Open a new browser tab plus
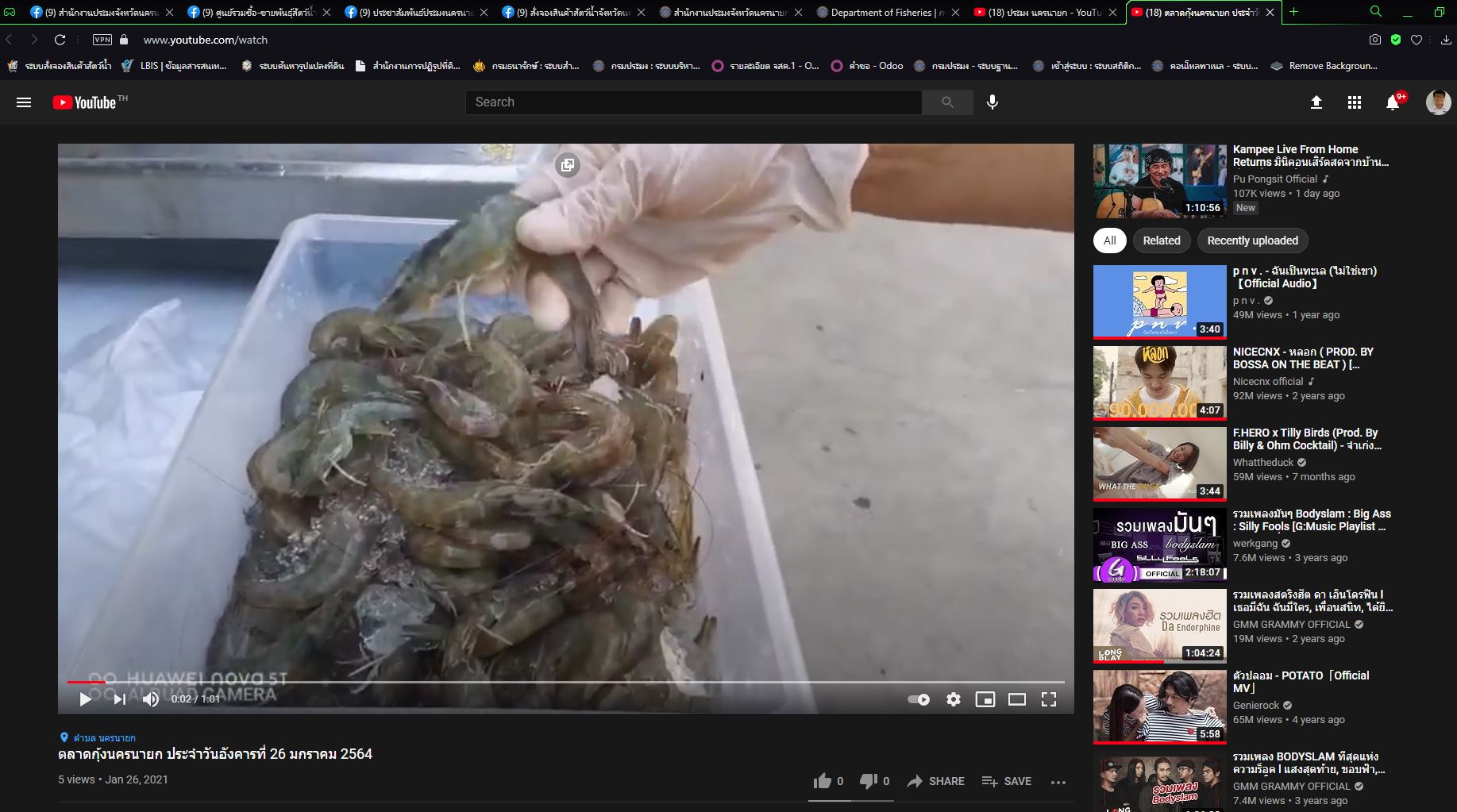 tap(1294, 12)
